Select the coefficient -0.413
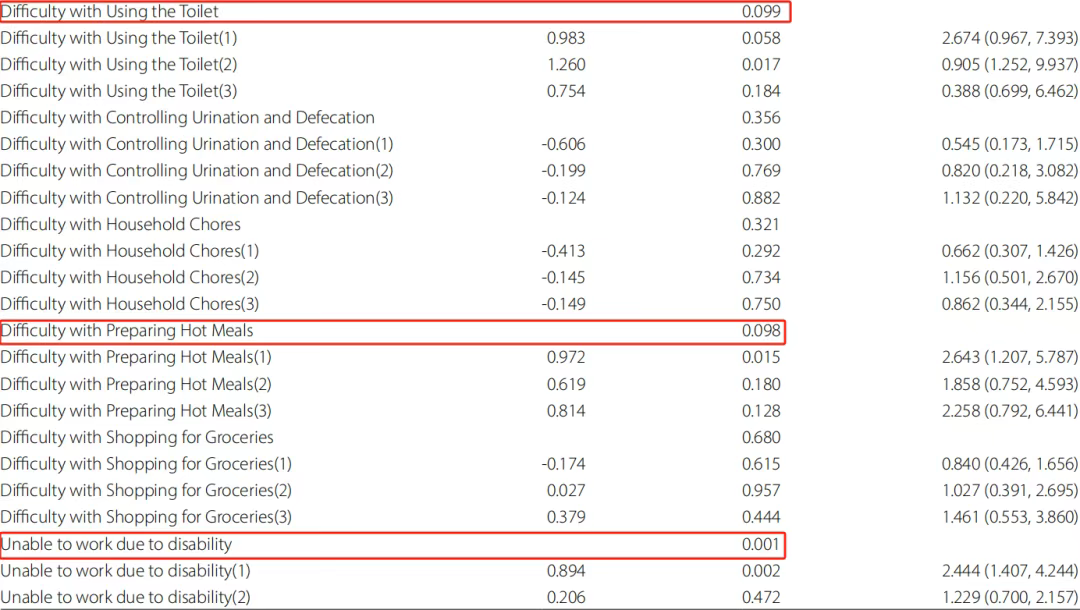The width and height of the screenshot is (1080, 610). point(563,251)
